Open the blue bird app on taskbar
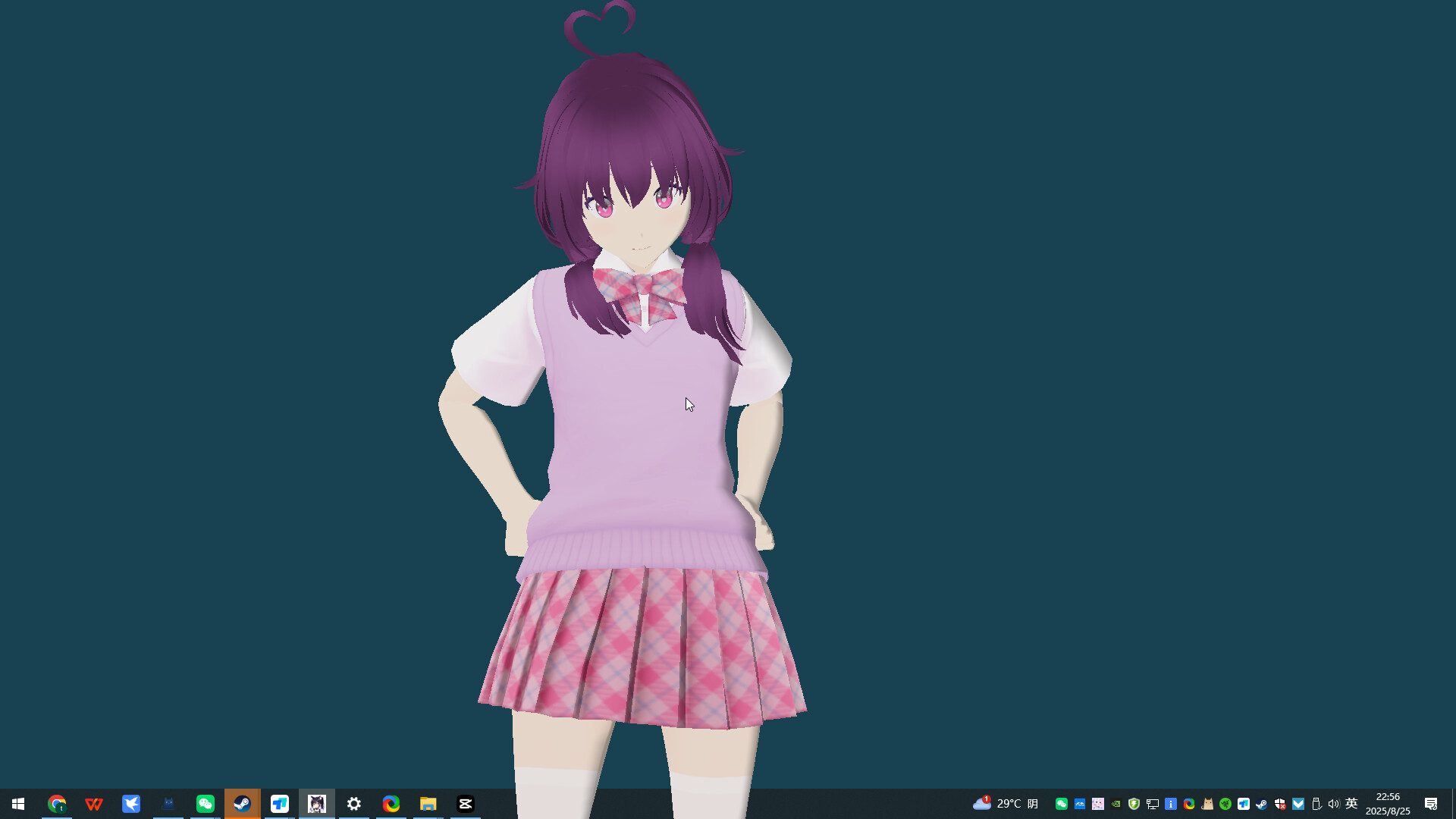Image resolution: width=1456 pixels, height=819 pixels. 131,804
